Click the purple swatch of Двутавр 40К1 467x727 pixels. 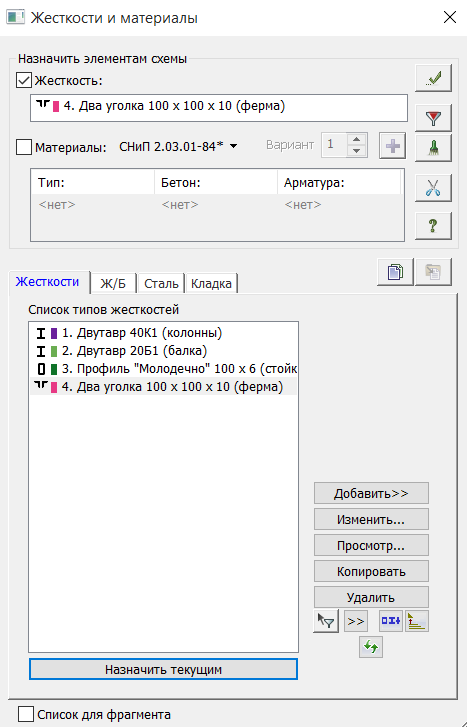[x=54, y=333]
